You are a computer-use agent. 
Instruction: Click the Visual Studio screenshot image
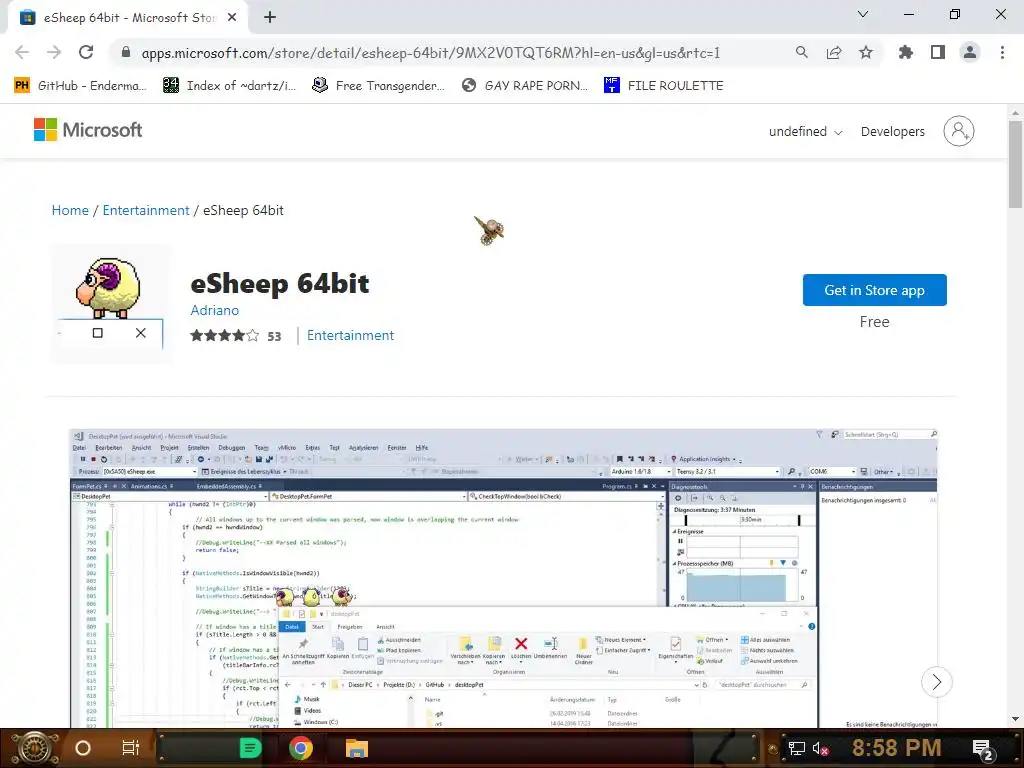(503, 578)
